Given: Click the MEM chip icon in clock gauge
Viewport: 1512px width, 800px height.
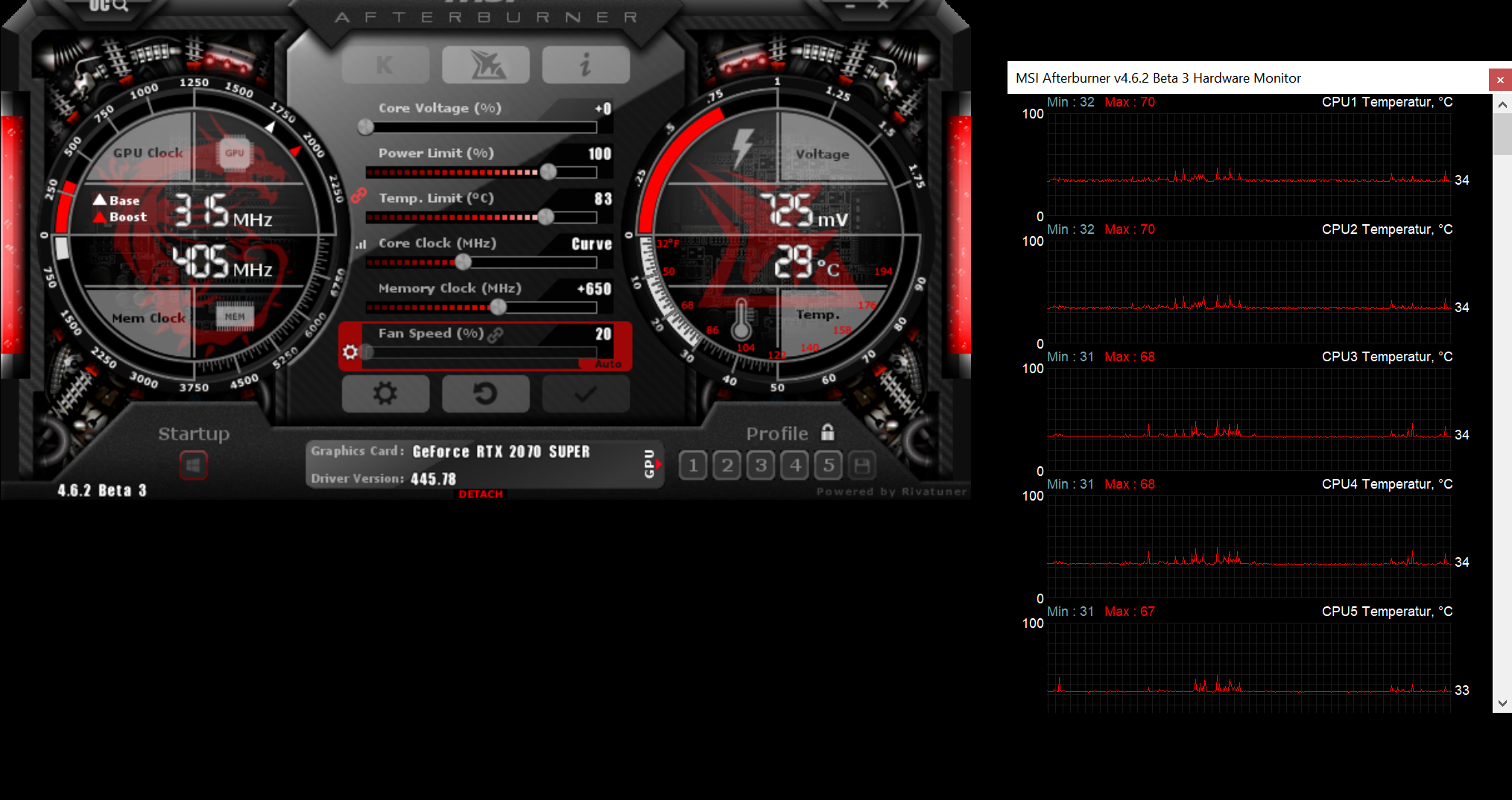Looking at the screenshot, I should point(235,317).
